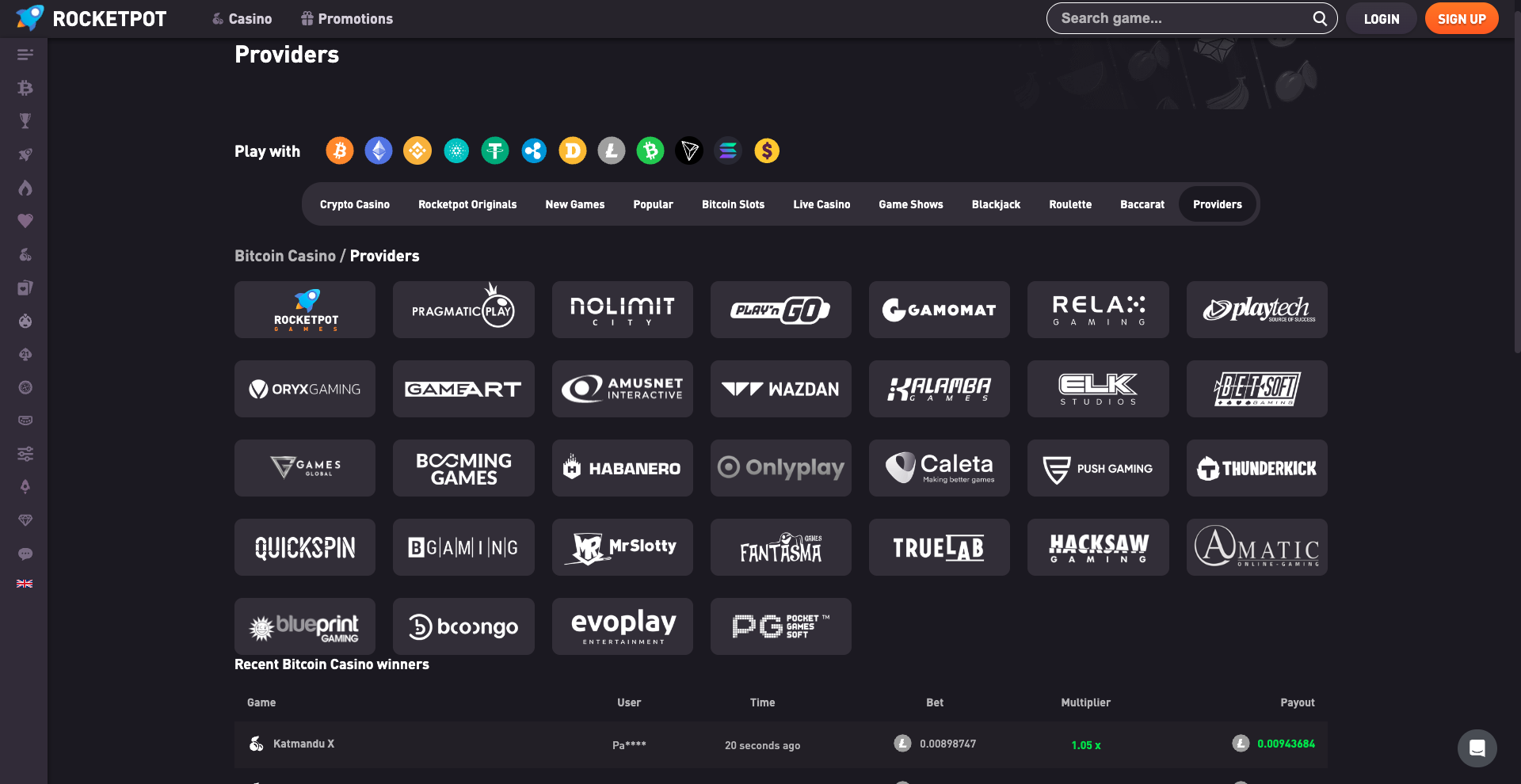Image resolution: width=1521 pixels, height=784 pixels.
Task: Open the Gamomat provider card
Action: tap(940, 310)
